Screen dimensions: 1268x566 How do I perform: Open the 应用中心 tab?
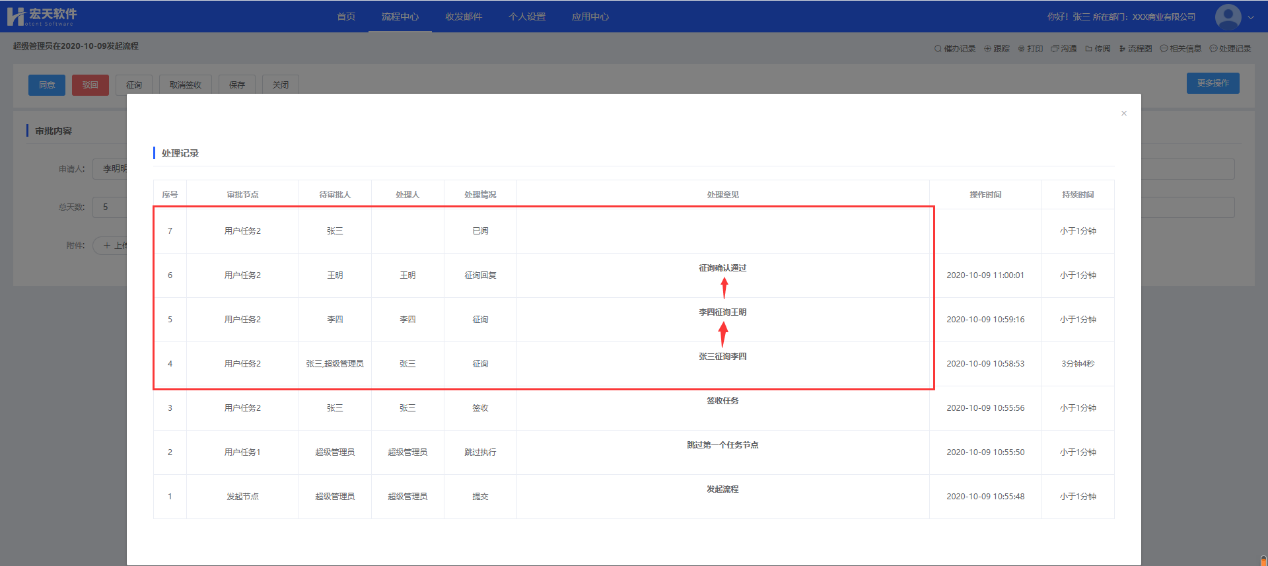[590, 17]
